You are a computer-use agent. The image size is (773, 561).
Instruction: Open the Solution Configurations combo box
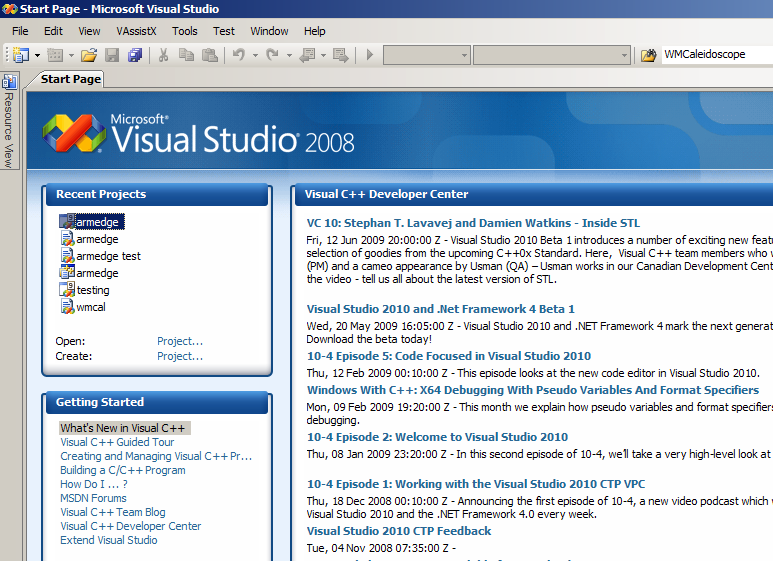pyautogui.click(x=426, y=55)
